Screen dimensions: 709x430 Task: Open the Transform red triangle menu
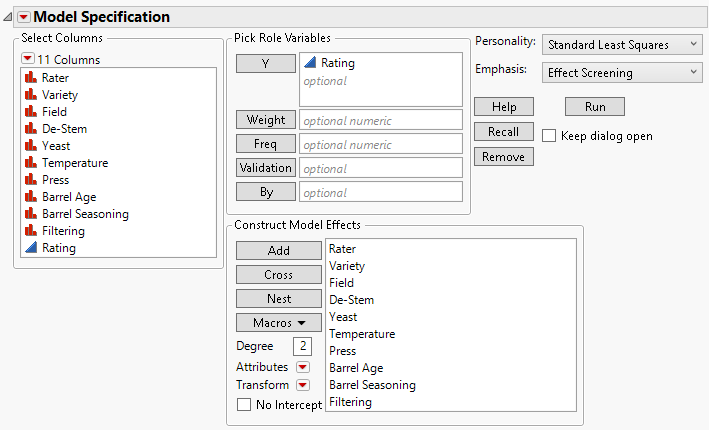point(302,385)
